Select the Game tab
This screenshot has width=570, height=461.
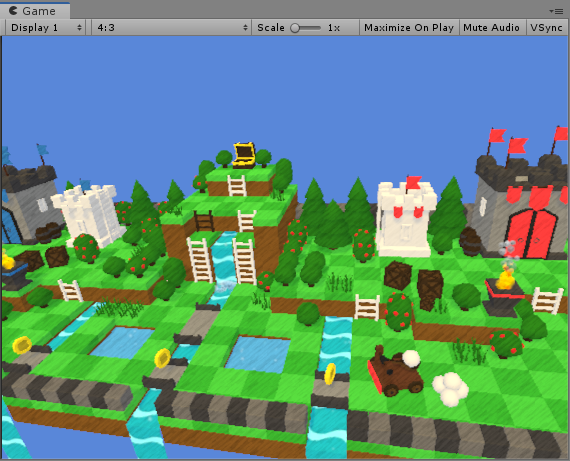(x=35, y=11)
